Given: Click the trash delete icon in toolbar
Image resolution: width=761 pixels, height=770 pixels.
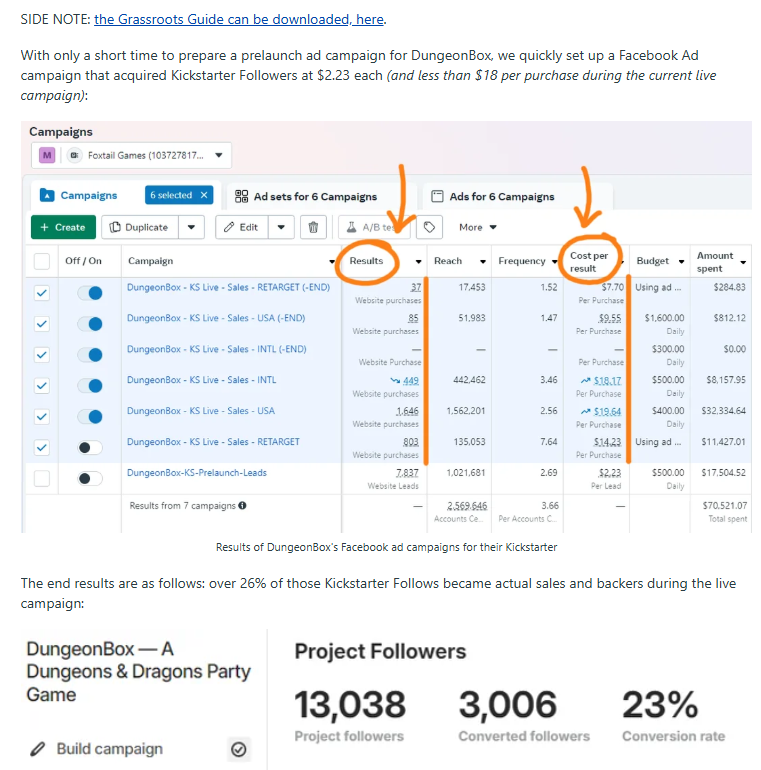Looking at the screenshot, I should [313, 227].
